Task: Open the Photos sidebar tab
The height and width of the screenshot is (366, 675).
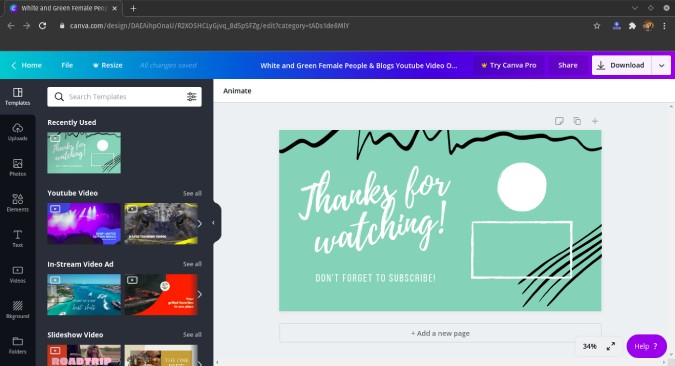Action: [18, 167]
